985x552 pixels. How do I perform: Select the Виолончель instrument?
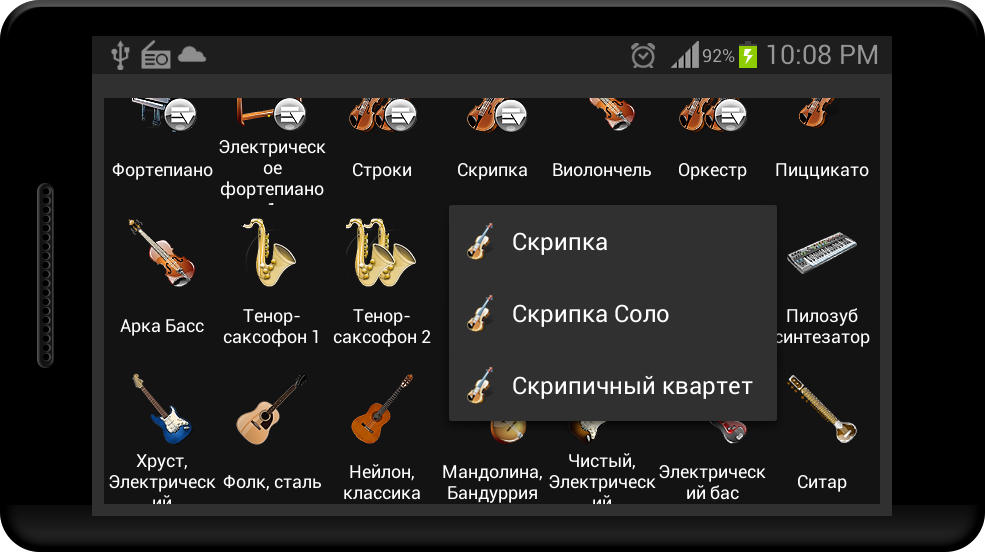coord(611,114)
